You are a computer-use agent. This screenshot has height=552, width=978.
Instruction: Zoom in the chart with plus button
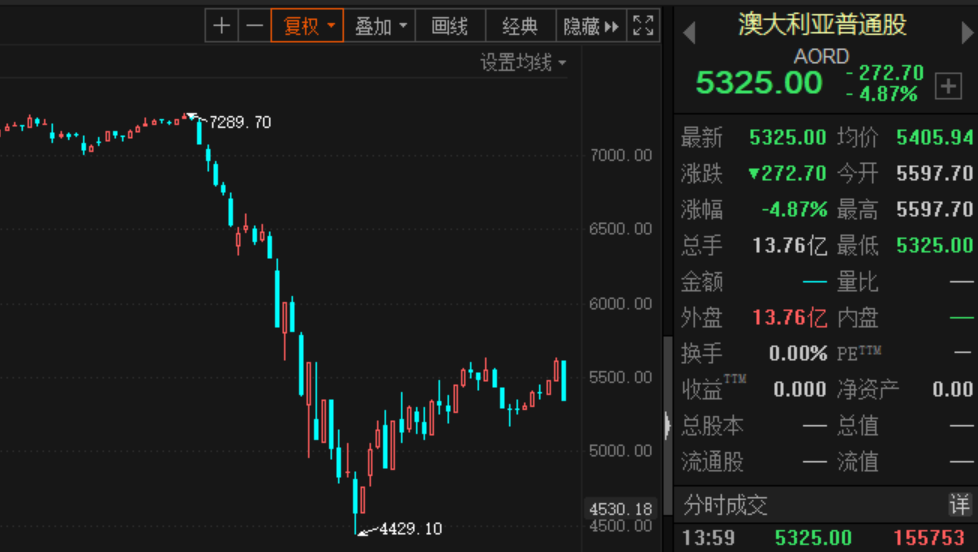tap(222, 26)
